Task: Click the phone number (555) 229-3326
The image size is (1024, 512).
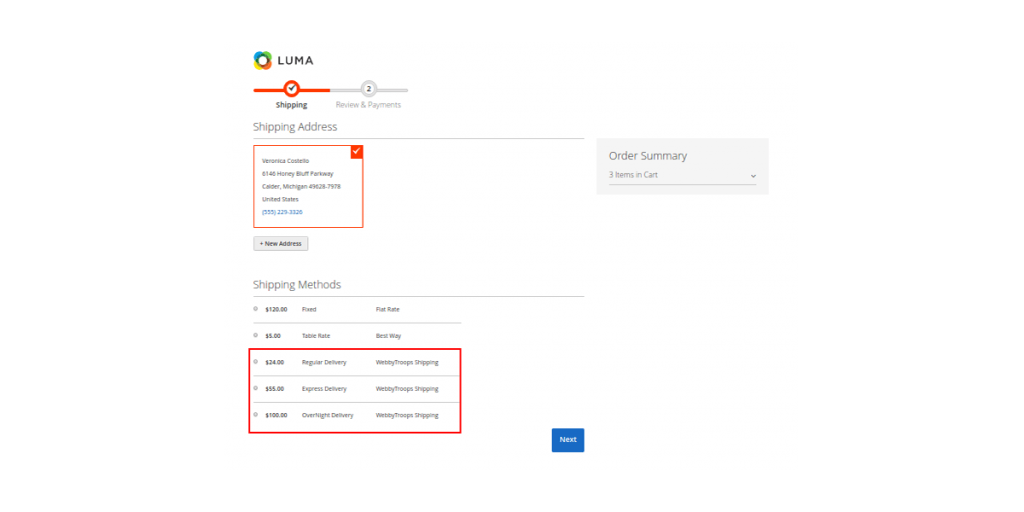Action: (x=282, y=212)
